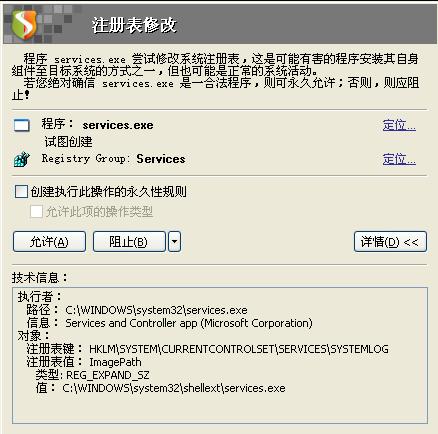Click the program window icon beside services.exe
The image size is (438, 434).
22,125
